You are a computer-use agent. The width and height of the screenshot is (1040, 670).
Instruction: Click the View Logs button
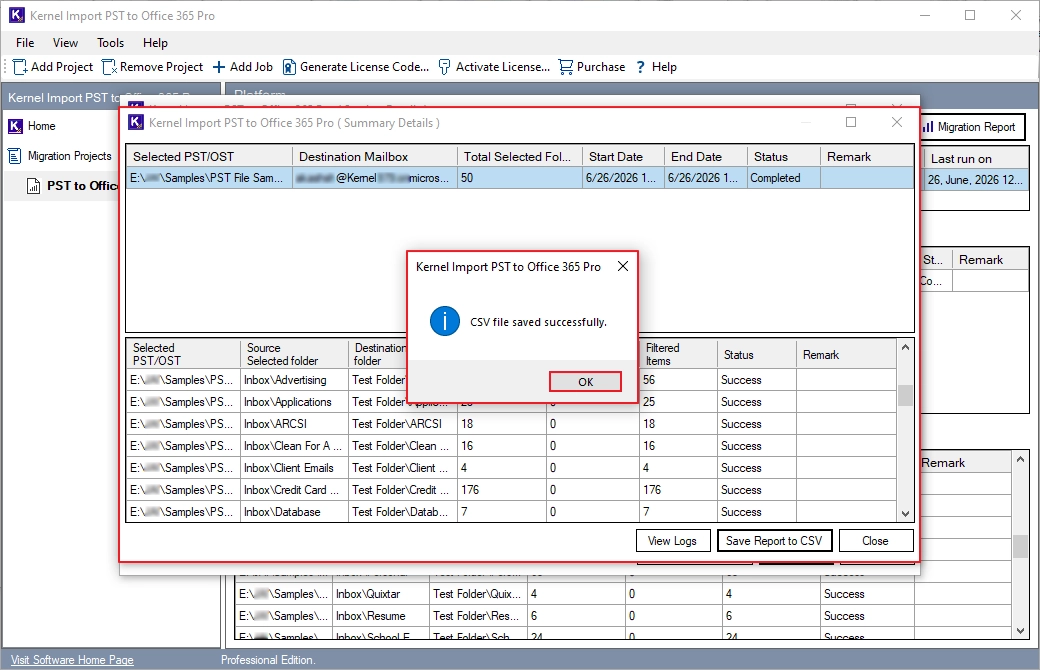pos(673,541)
